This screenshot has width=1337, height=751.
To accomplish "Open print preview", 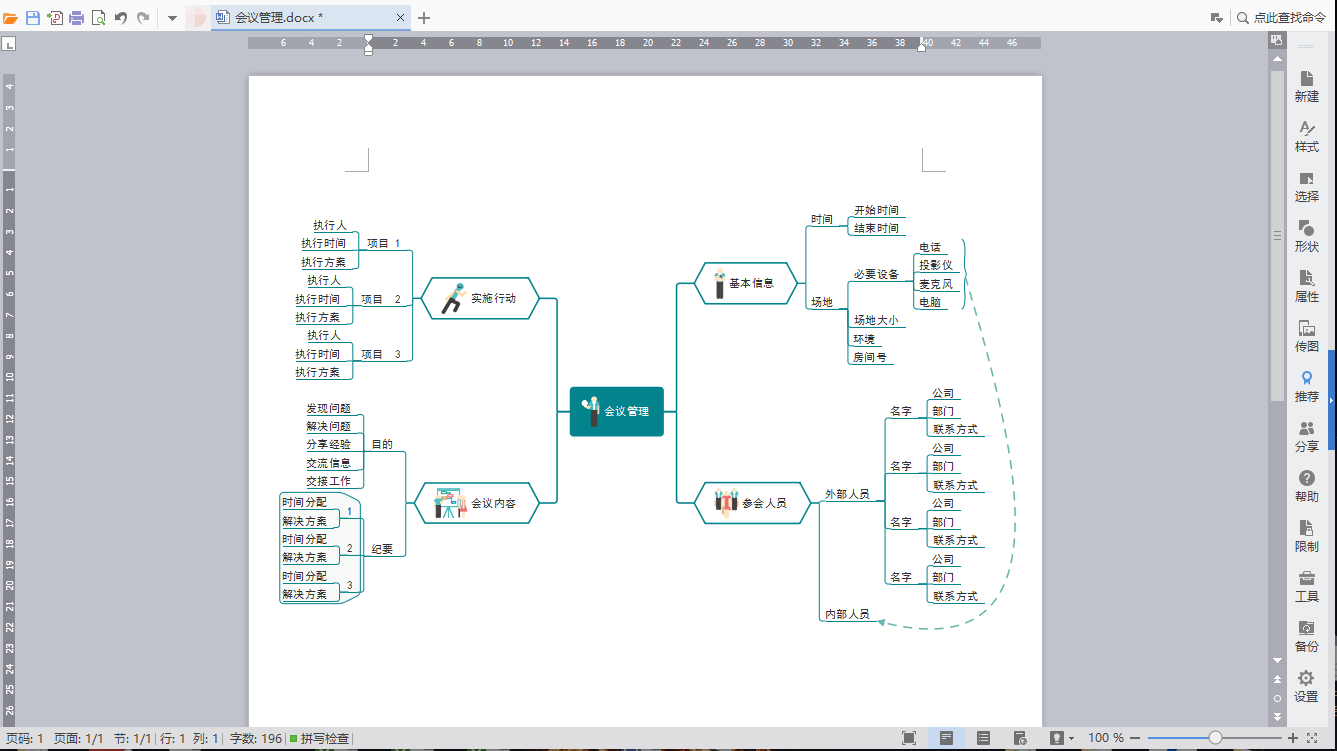I will (x=98, y=17).
